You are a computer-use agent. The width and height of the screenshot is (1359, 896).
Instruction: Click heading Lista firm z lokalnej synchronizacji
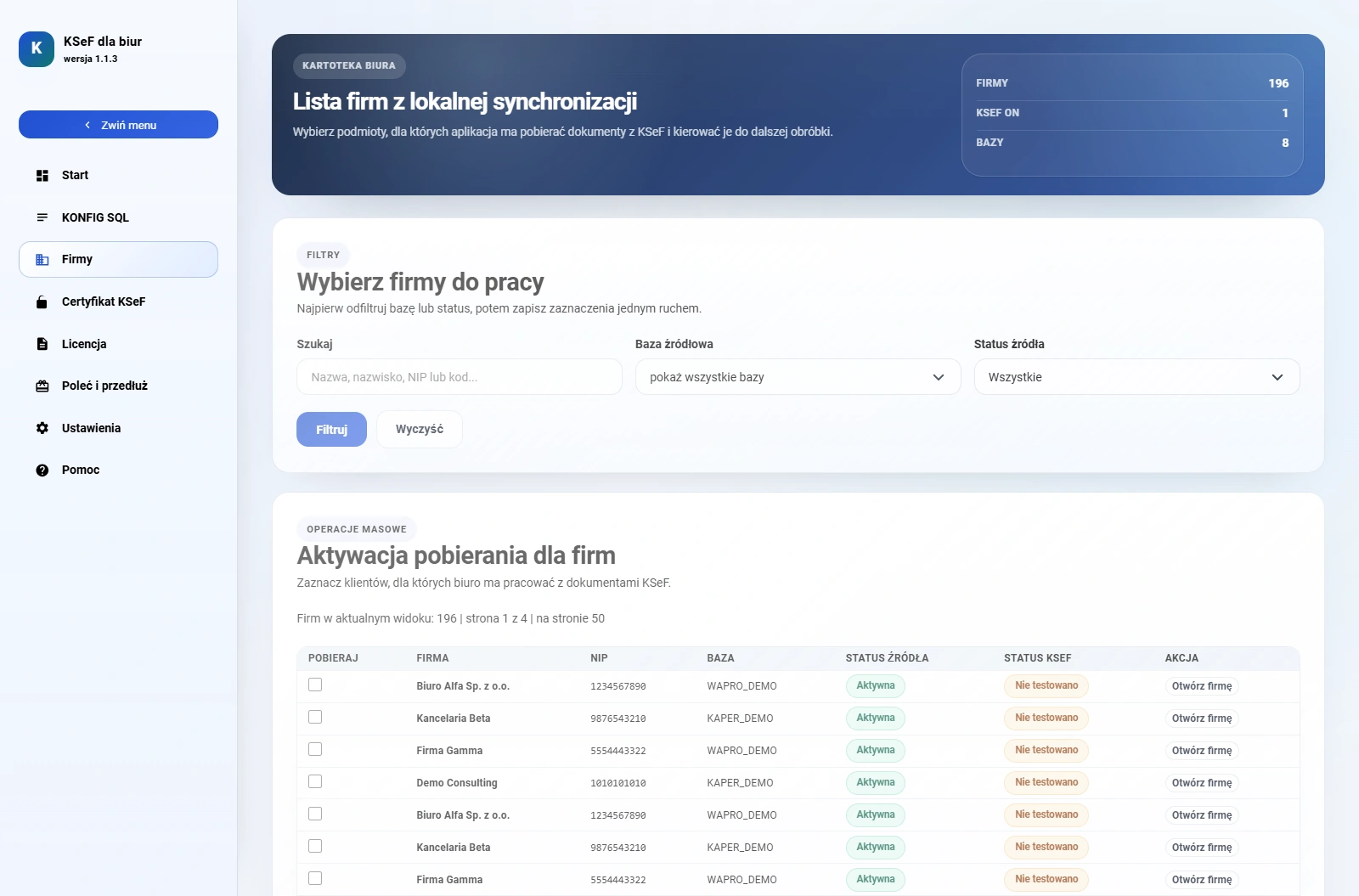465,102
